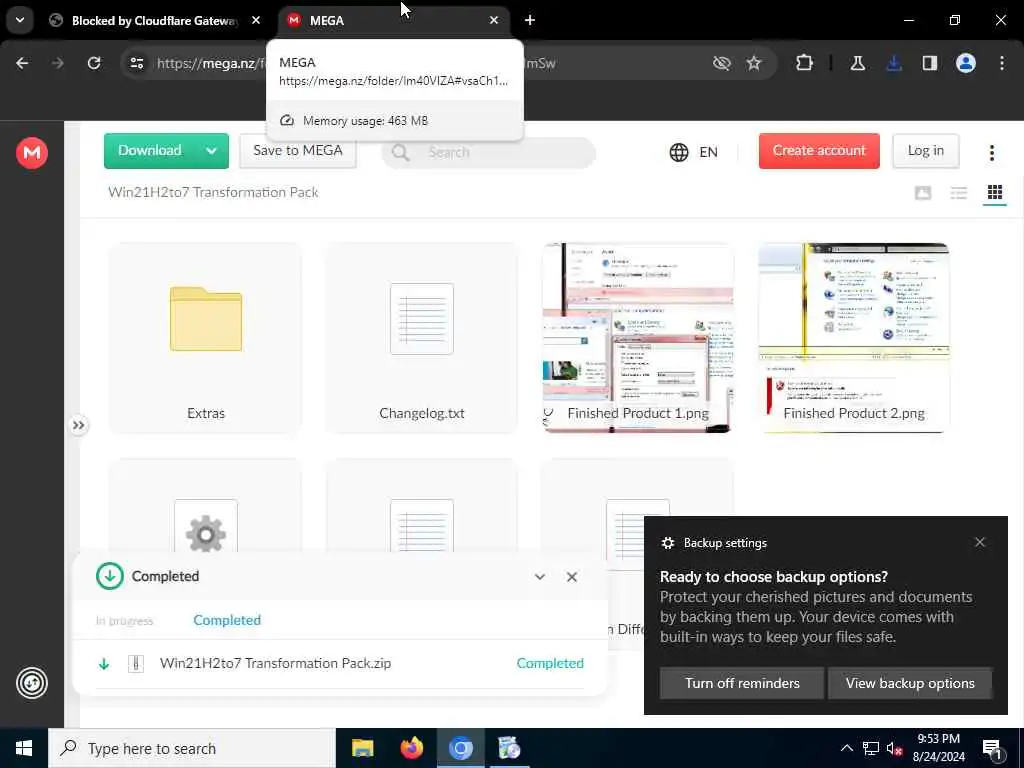The image size is (1024, 768).
Task: Select the grid view icon
Action: [995, 193]
